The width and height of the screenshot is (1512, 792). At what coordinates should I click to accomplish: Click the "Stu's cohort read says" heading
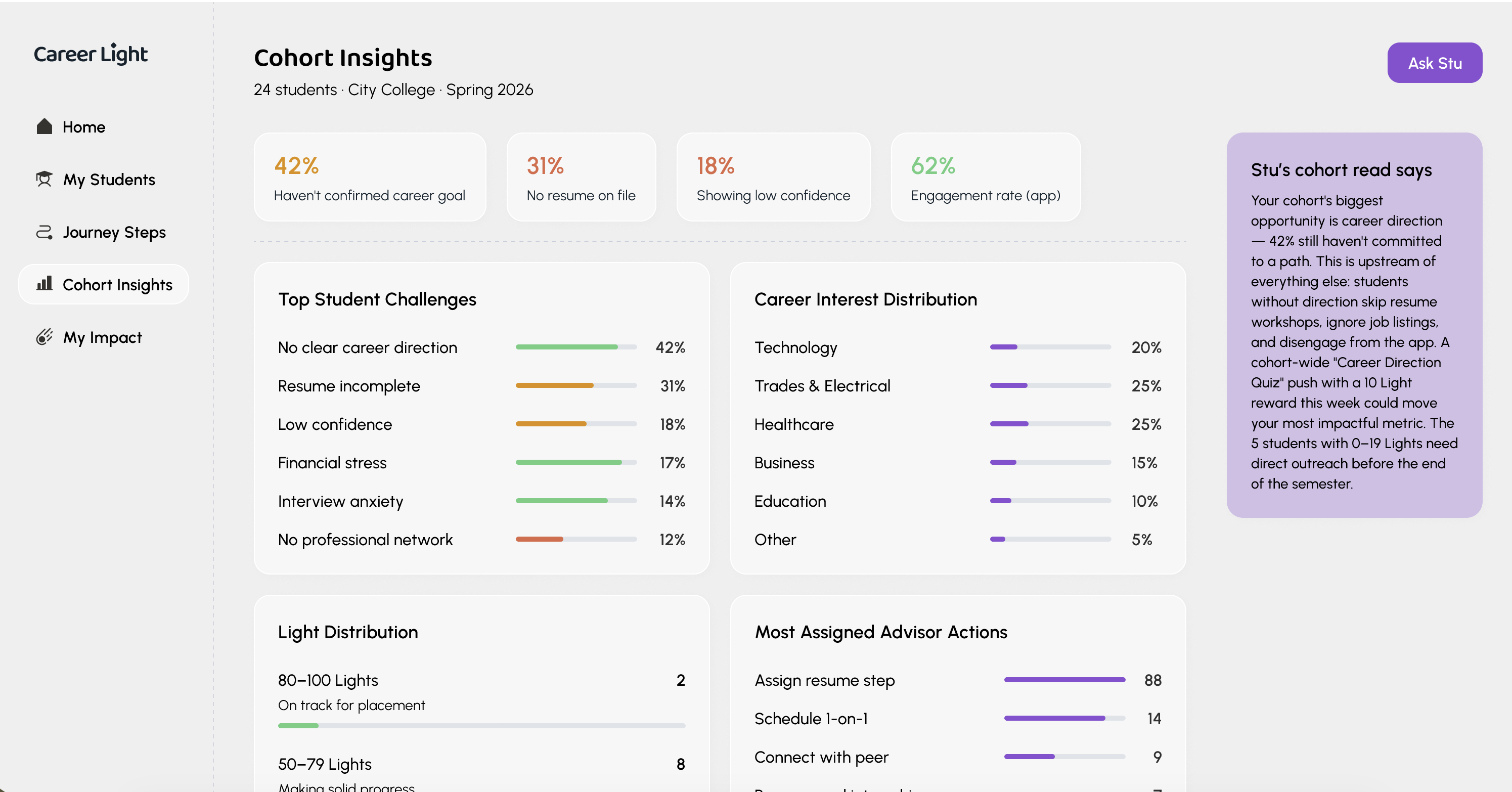coord(1341,170)
